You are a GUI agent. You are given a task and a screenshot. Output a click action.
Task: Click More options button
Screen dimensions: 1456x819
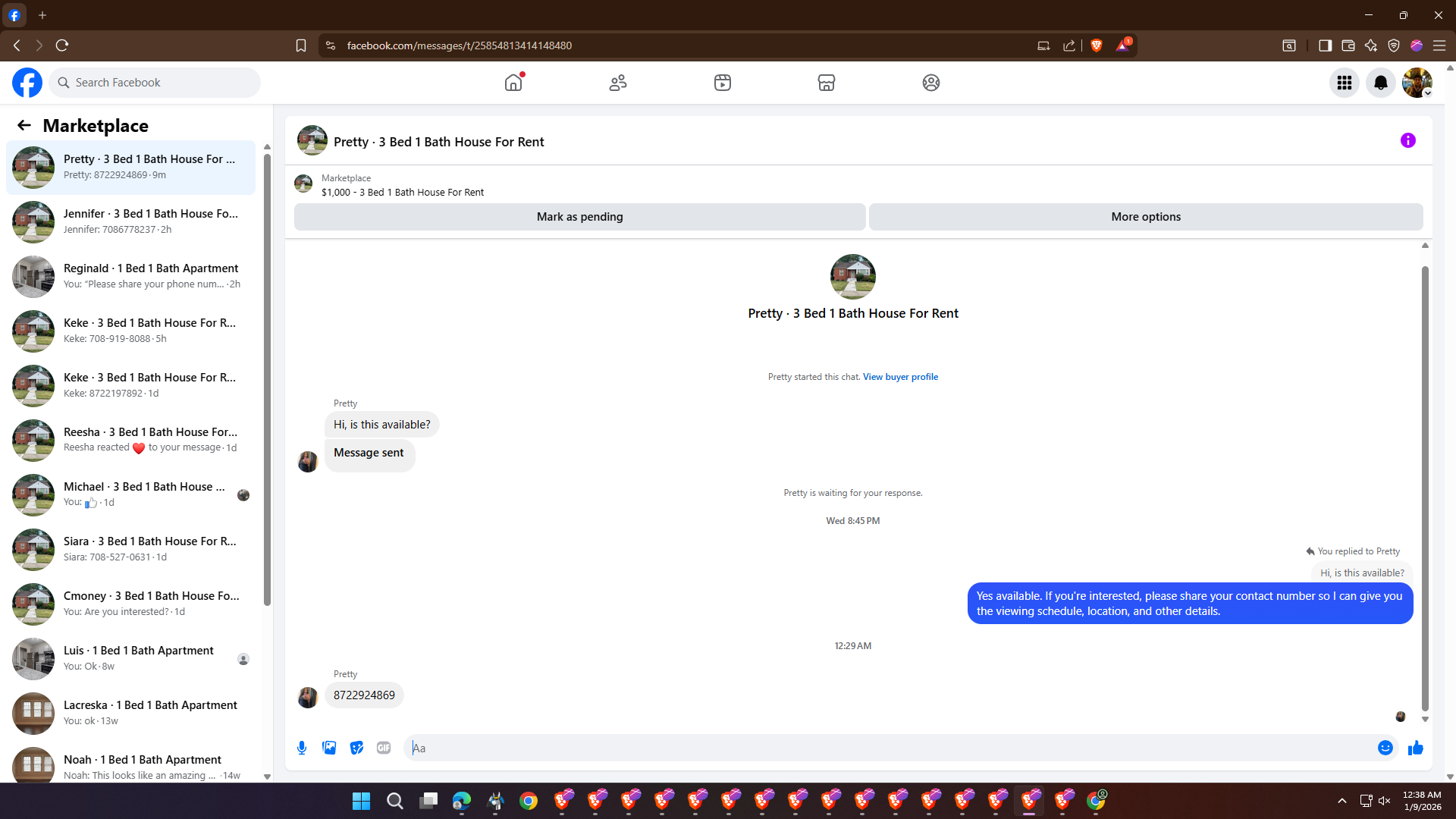[x=1146, y=217]
